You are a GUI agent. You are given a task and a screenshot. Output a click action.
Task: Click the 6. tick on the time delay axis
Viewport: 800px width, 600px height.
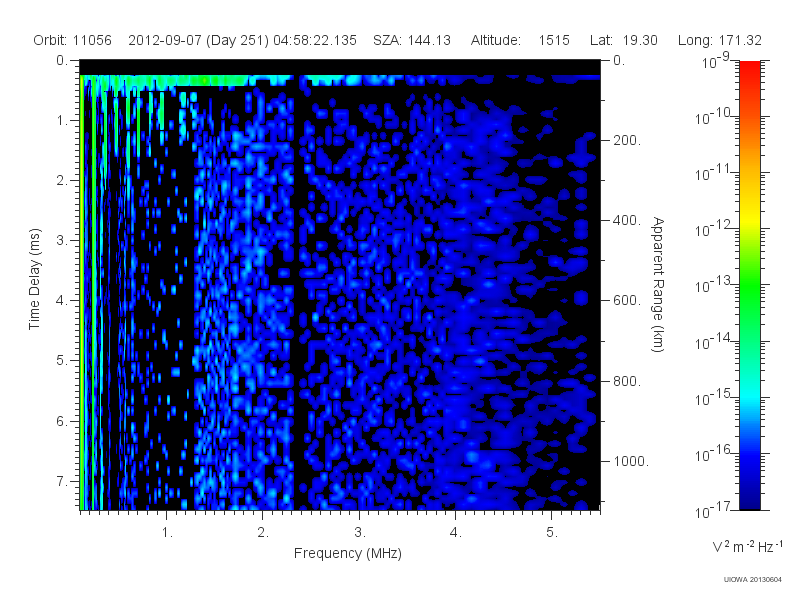[62, 421]
